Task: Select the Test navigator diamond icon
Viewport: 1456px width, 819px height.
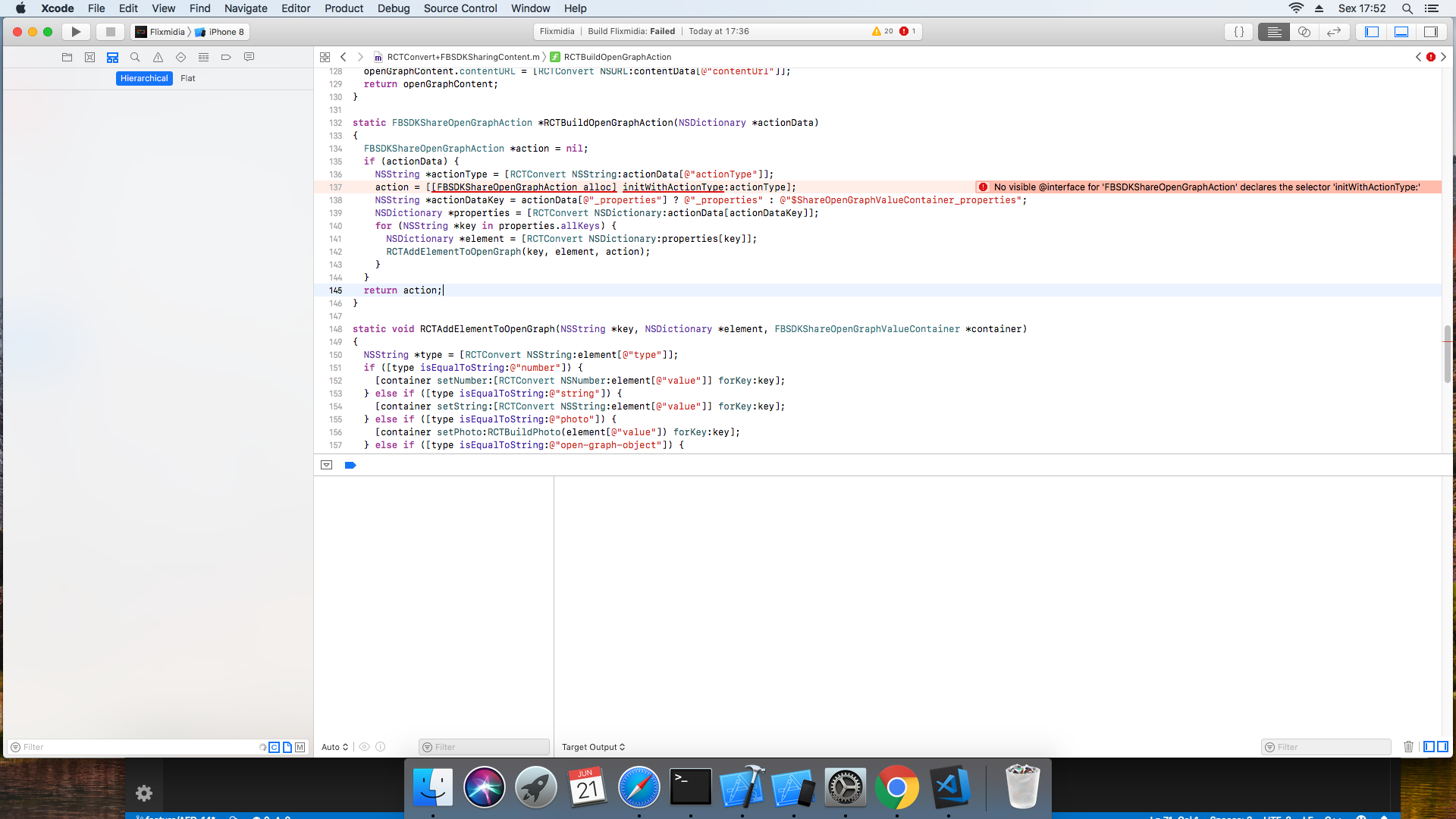Action: click(x=181, y=57)
